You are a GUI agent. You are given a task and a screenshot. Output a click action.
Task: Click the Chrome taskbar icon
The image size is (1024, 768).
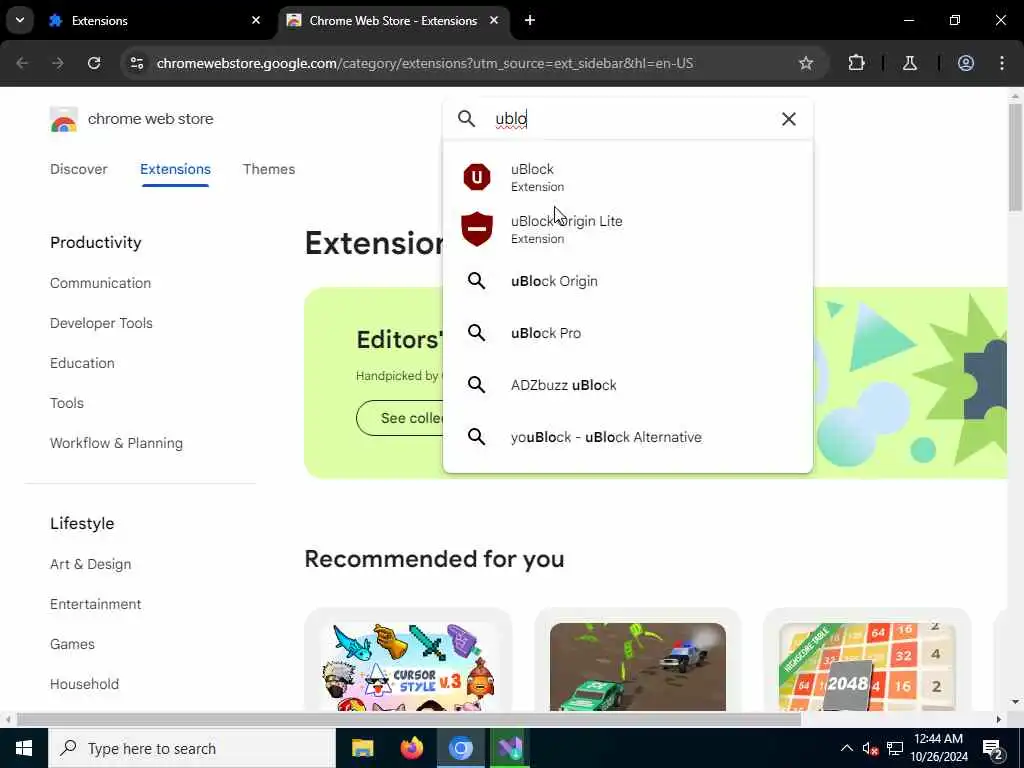click(460, 748)
